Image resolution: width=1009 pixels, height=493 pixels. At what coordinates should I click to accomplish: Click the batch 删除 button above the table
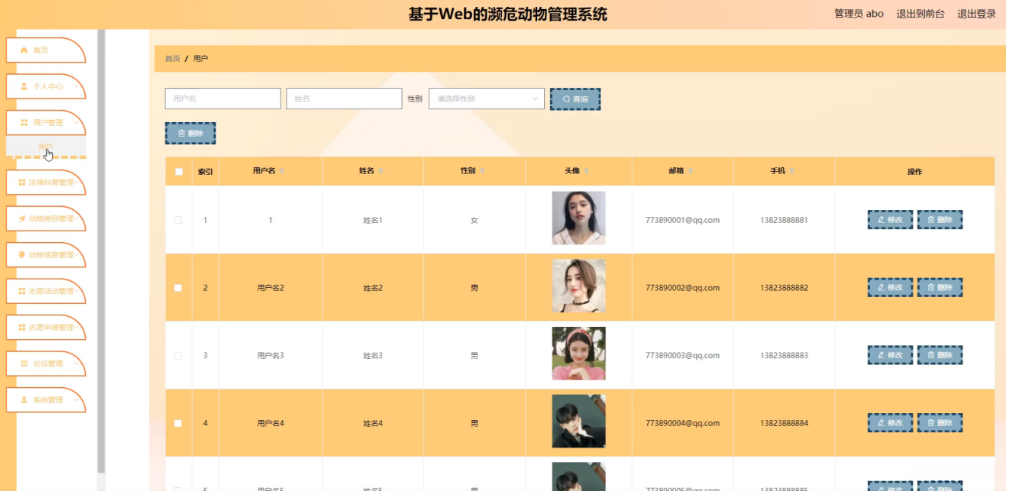click(x=190, y=133)
